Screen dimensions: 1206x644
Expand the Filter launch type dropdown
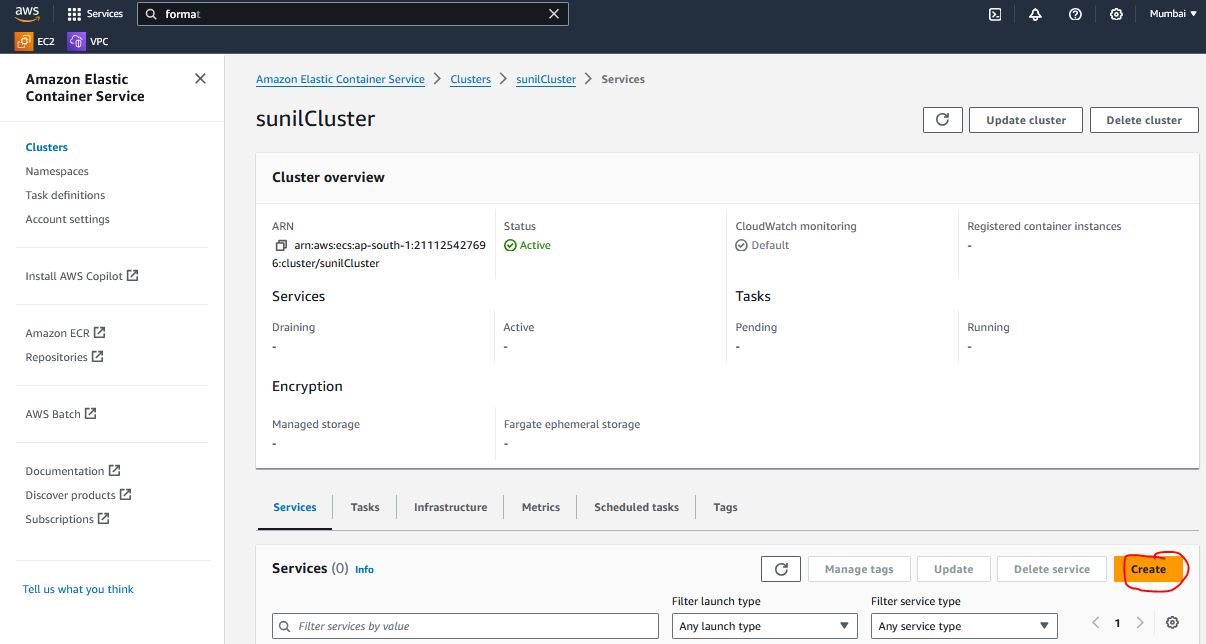[764, 626]
